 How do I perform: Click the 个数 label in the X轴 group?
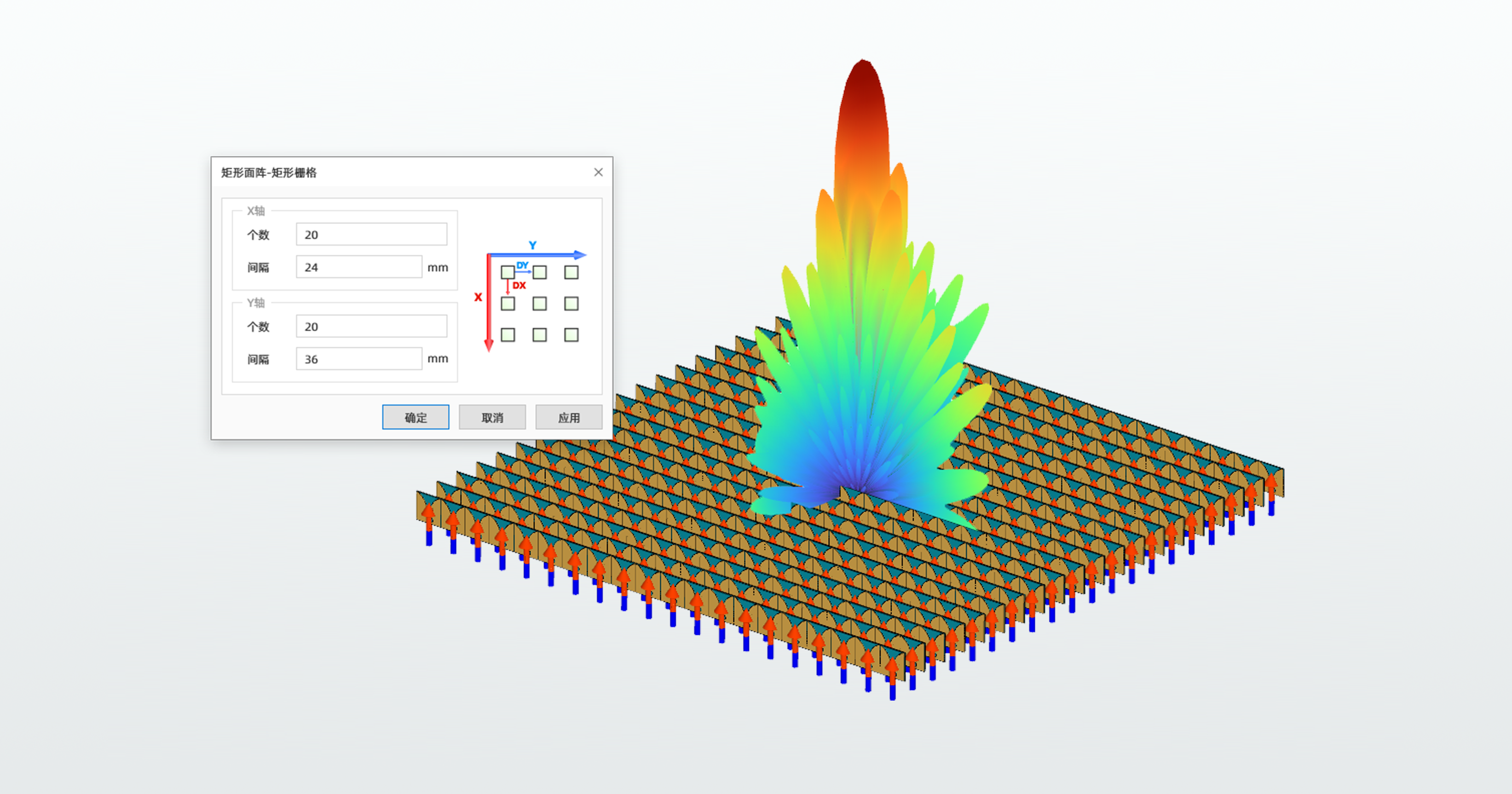258,235
